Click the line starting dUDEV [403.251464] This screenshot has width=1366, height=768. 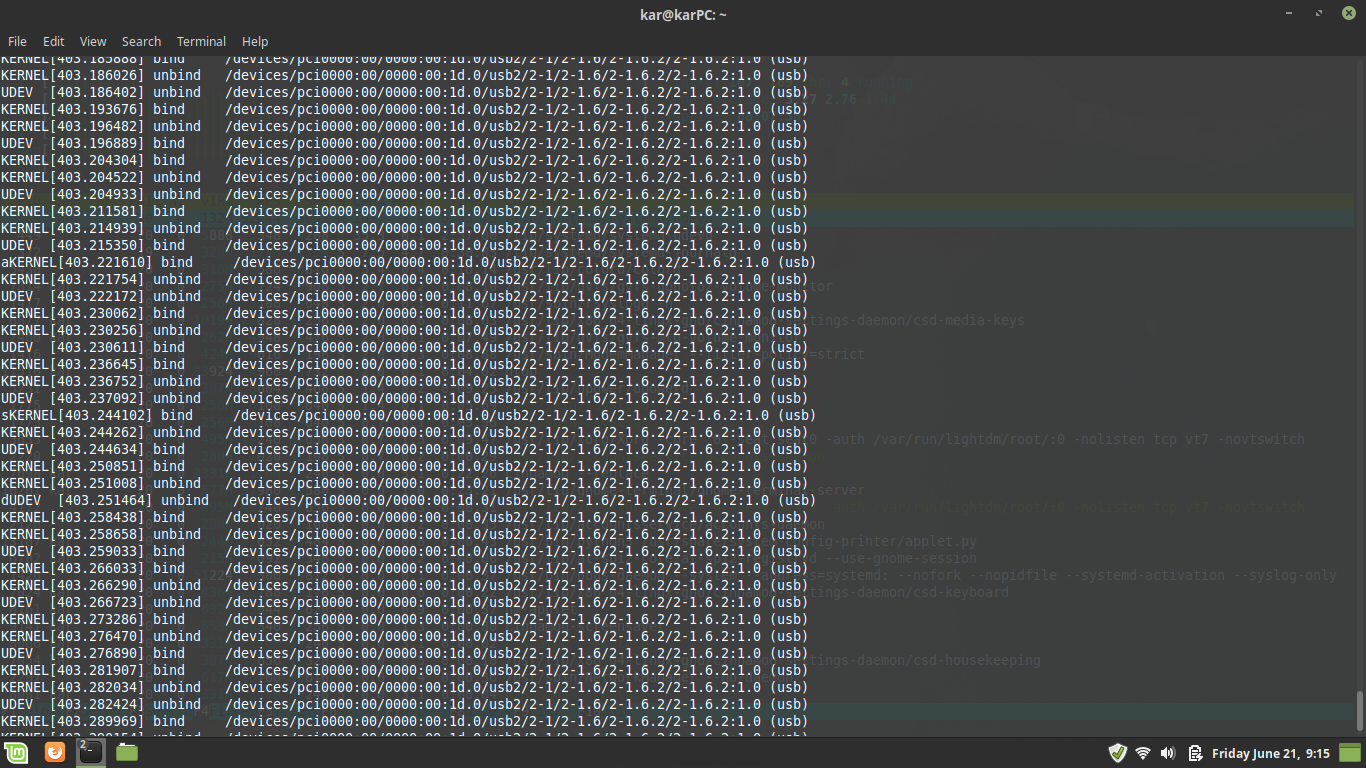pos(408,500)
